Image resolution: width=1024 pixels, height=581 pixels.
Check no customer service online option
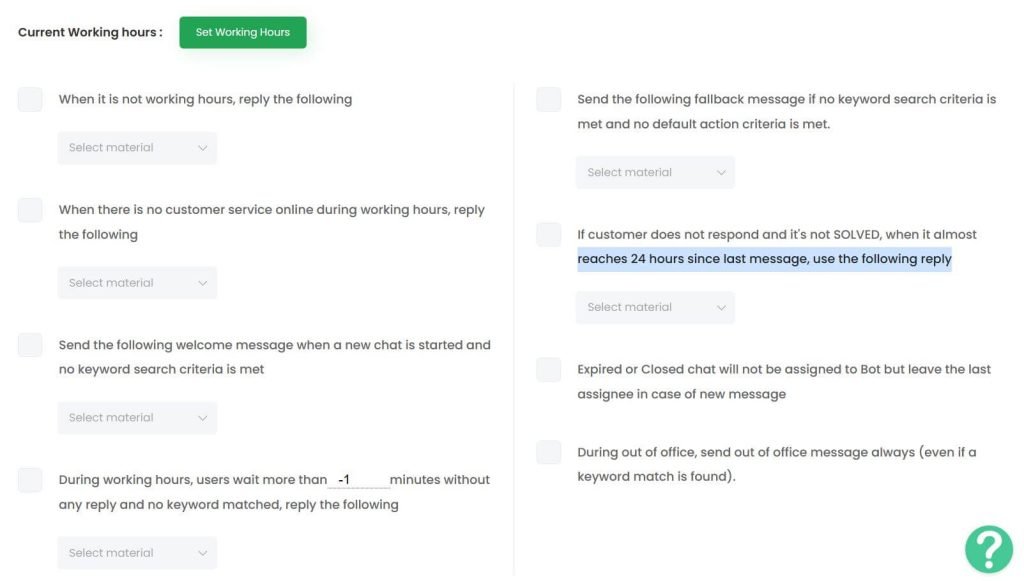pos(30,210)
